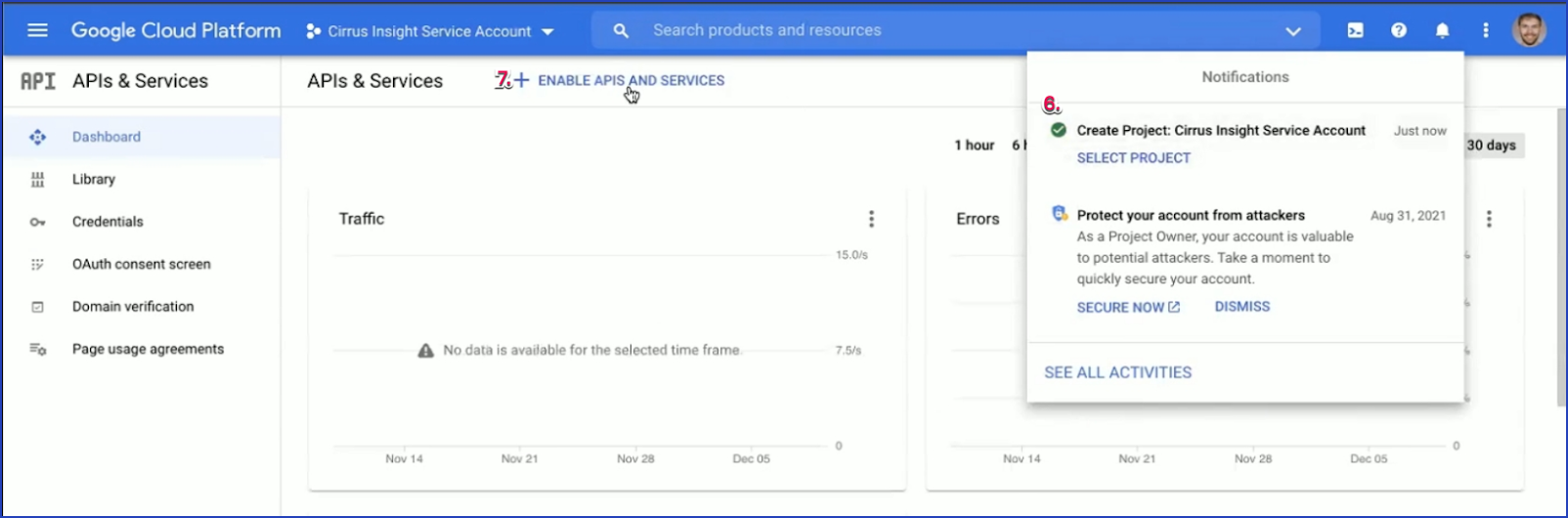Activate Cloud Shell icon
The width and height of the screenshot is (1568, 518).
[x=1355, y=30]
